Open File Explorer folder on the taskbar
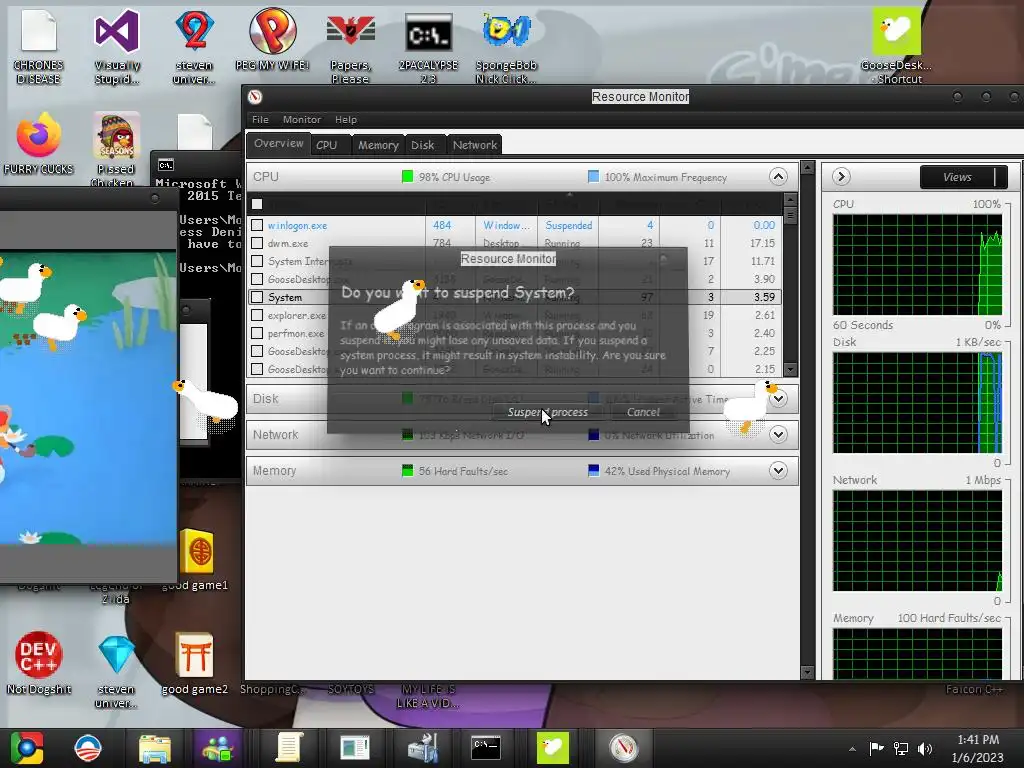 155,748
